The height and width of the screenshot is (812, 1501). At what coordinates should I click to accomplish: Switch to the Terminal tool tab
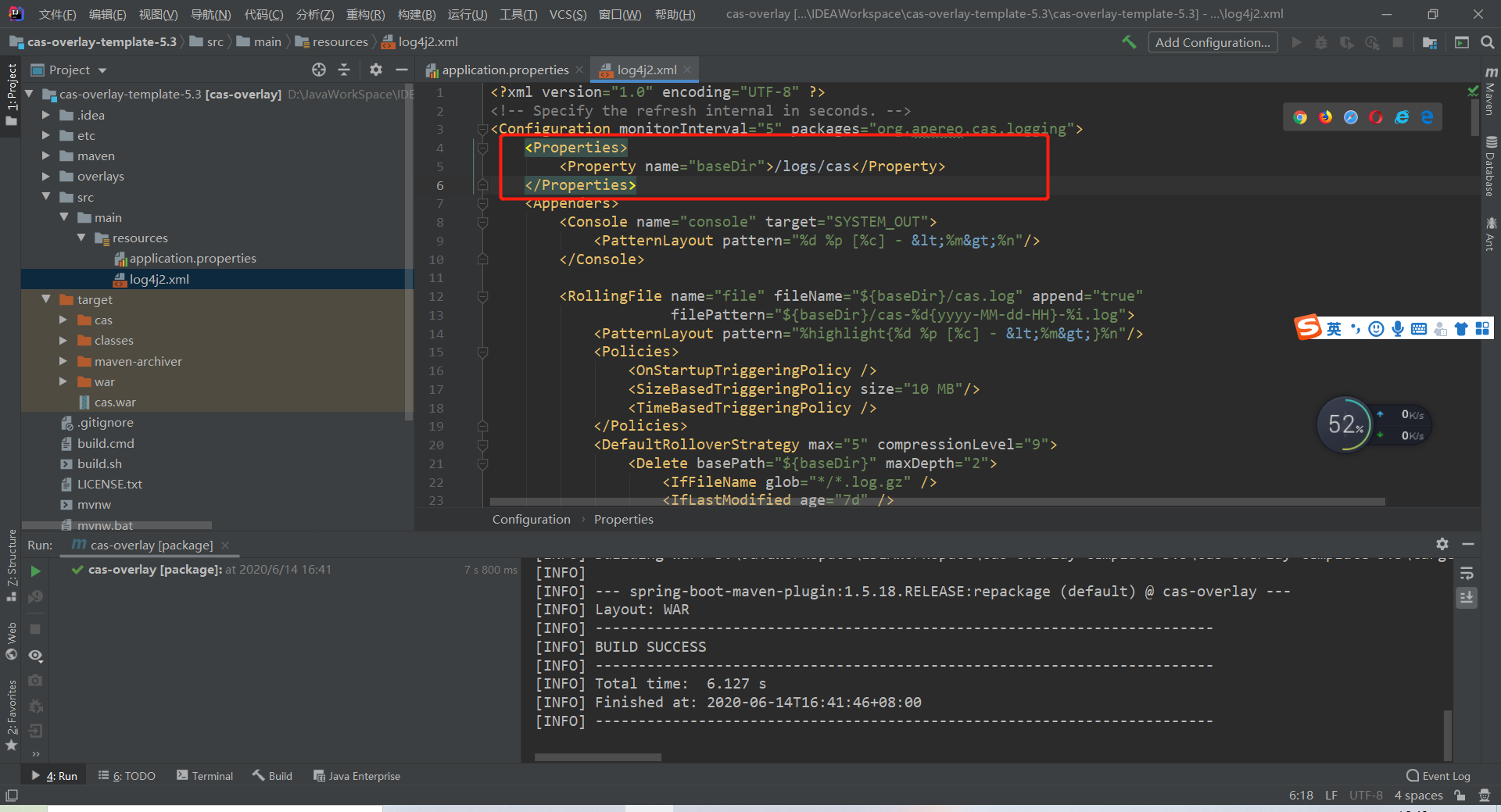click(x=205, y=776)
